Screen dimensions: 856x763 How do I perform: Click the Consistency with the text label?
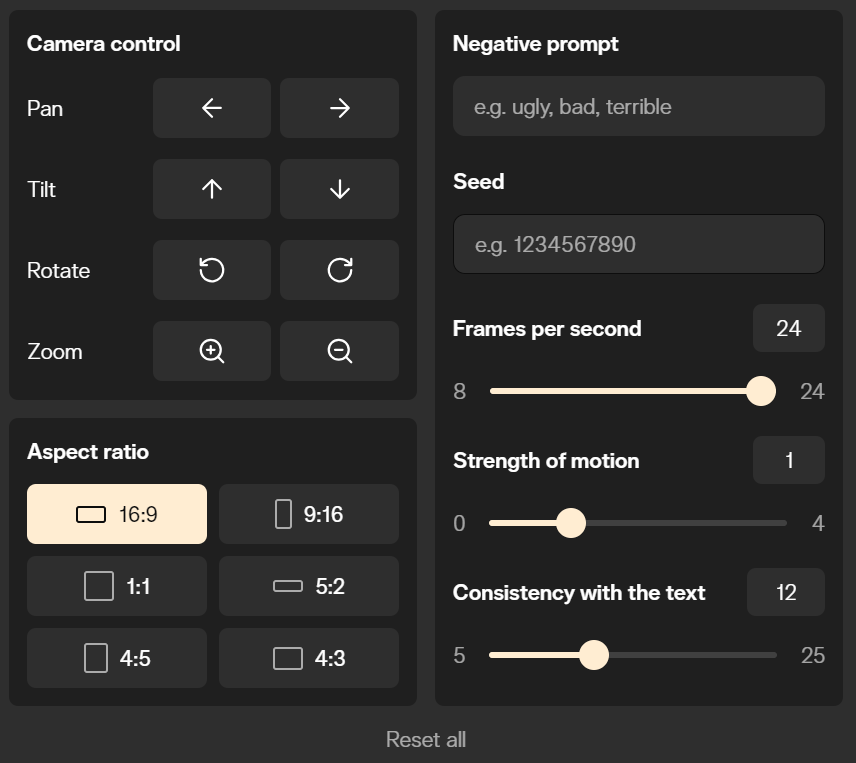click(579, 593)
